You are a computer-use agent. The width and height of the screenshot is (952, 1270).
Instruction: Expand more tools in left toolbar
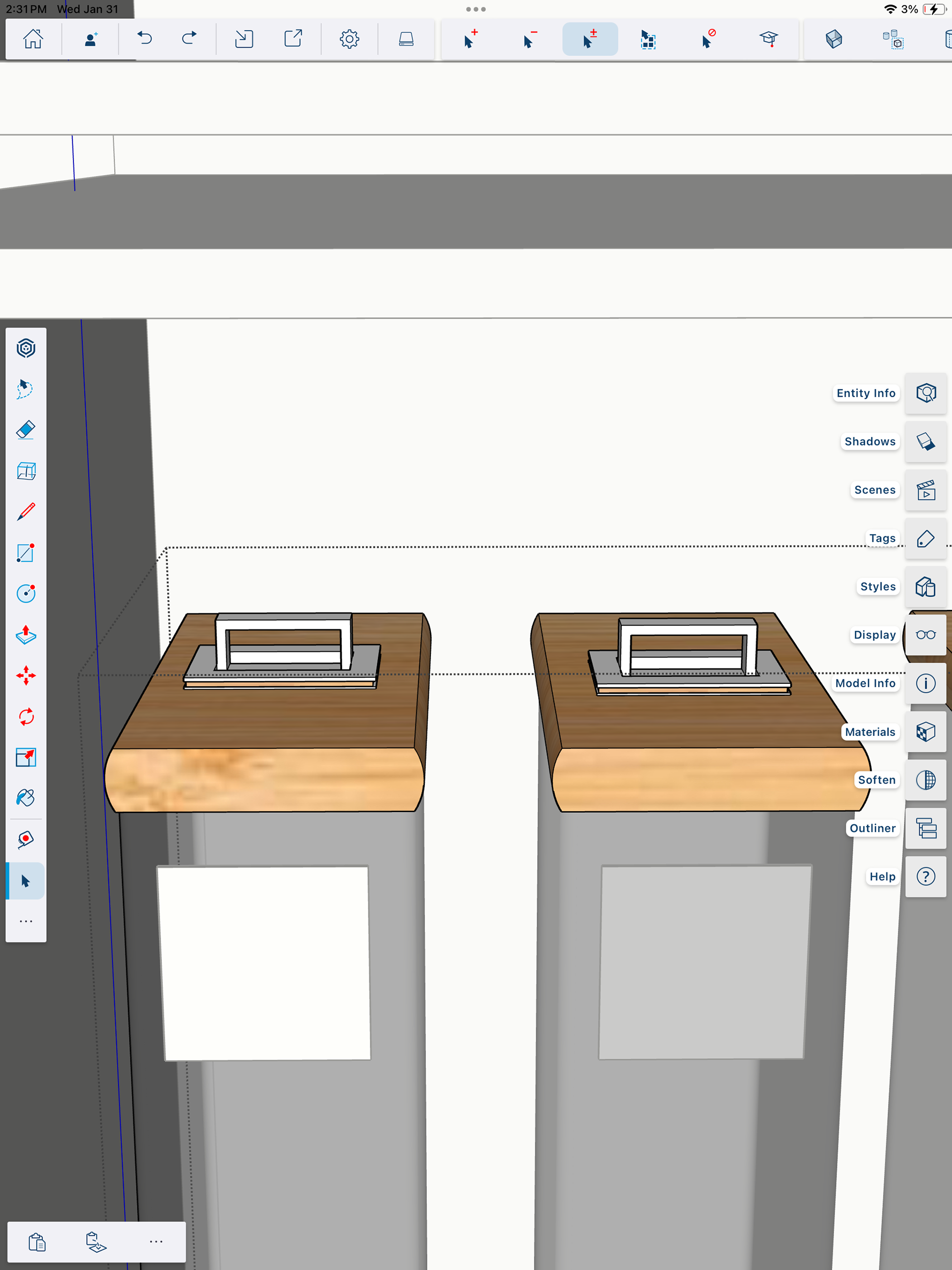pyautogui.click(x=26, y=921)
